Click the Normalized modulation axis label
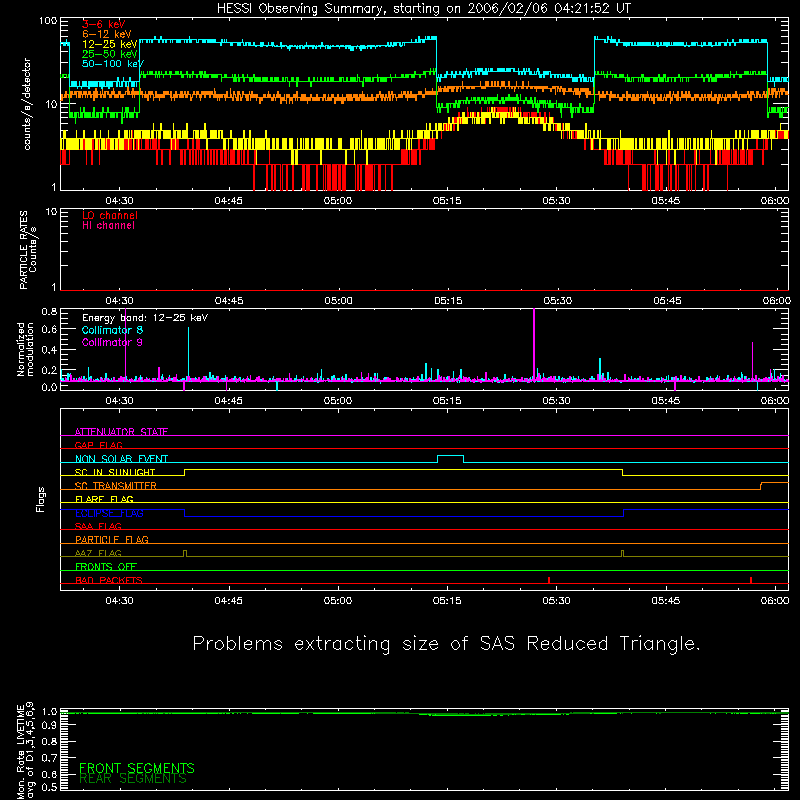This screenshot has height=800, width=800. point(25,349)
